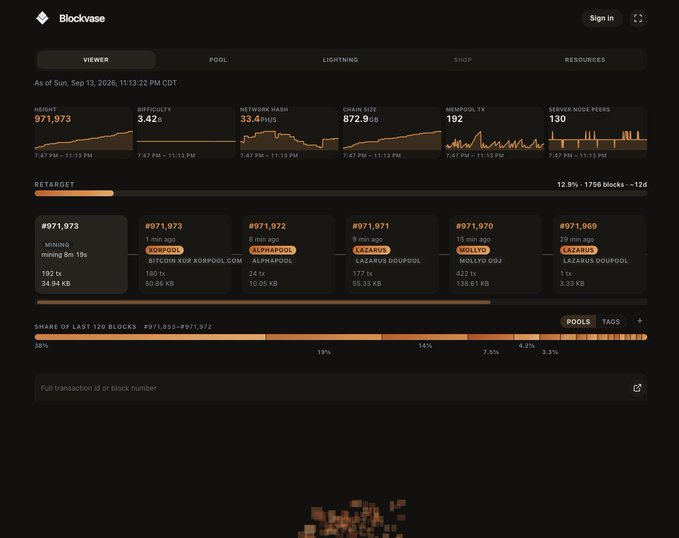The height and width of the screenshot is (538, 679).
Task: Click the Blockvase diamond logo icon
Action: (x=42, y=18)
